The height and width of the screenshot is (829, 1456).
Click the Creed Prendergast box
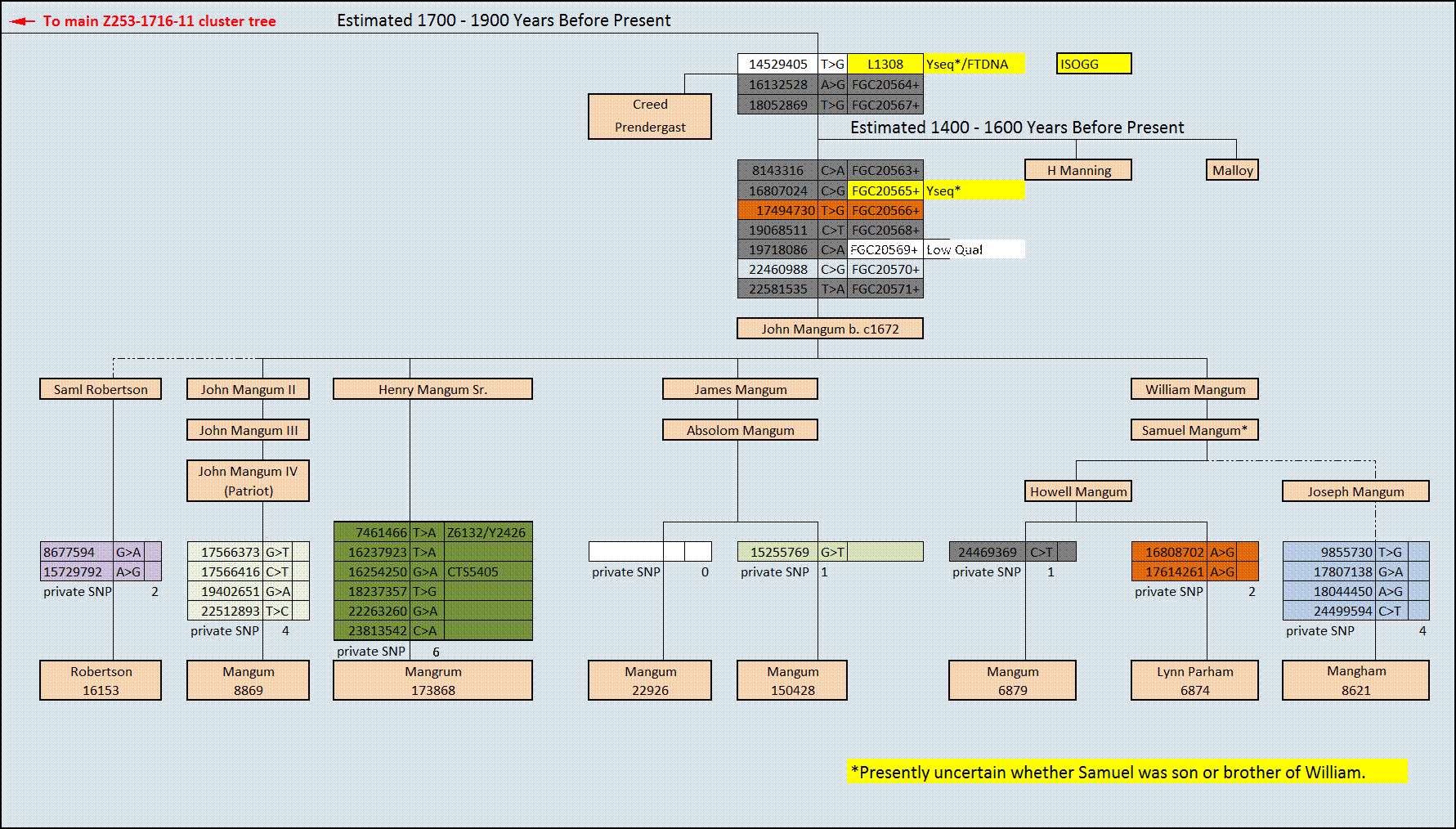coord(650,116)
